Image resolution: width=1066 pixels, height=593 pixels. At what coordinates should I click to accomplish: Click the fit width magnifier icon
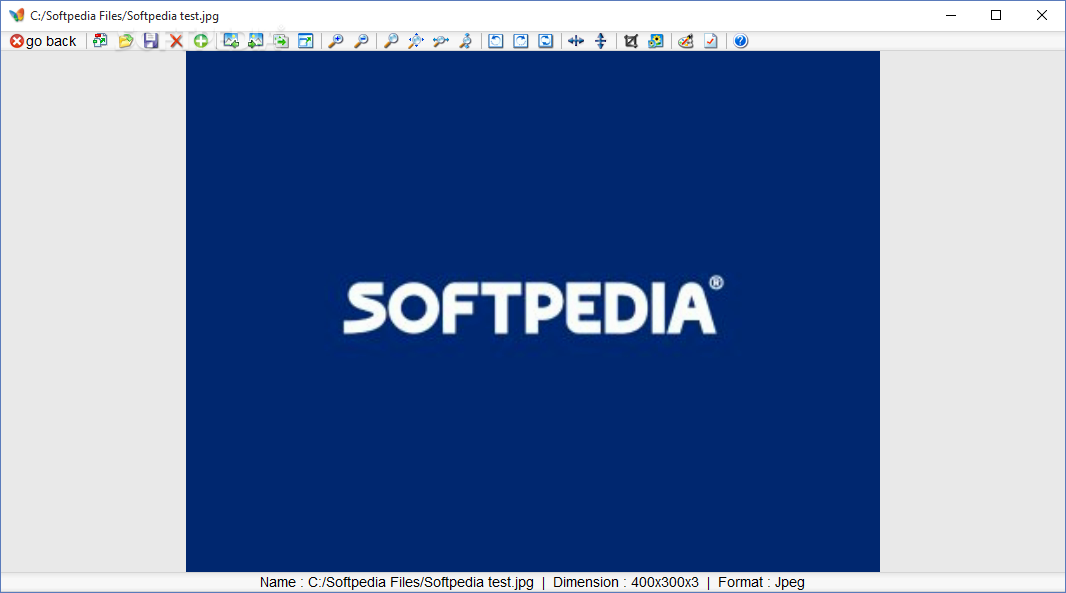441,41
